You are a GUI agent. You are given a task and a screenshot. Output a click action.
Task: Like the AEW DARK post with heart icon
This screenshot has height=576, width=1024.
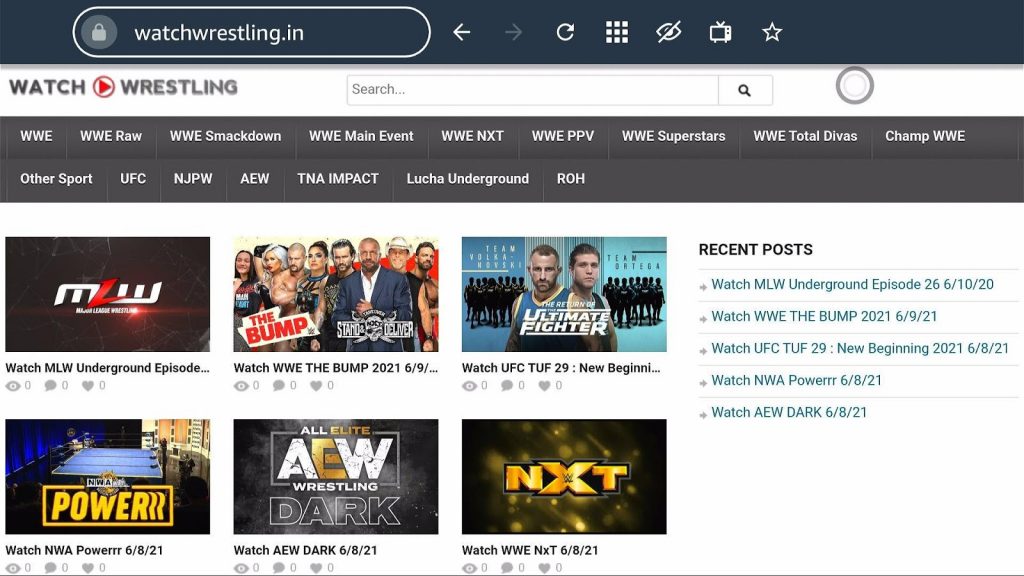(316, 568)
